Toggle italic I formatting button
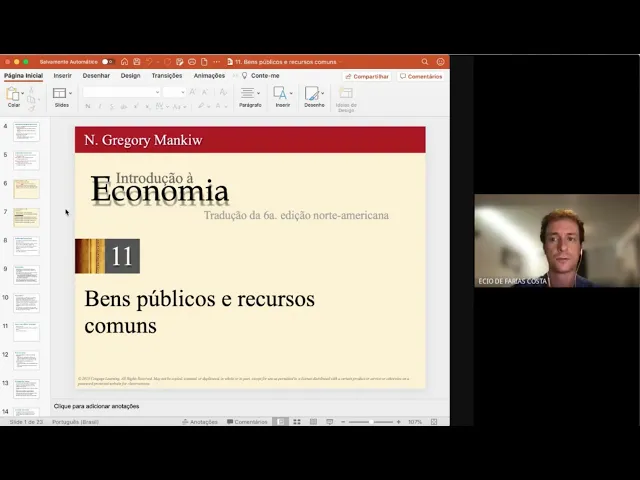This screenshot has width=640, height=480. point(100,107)
